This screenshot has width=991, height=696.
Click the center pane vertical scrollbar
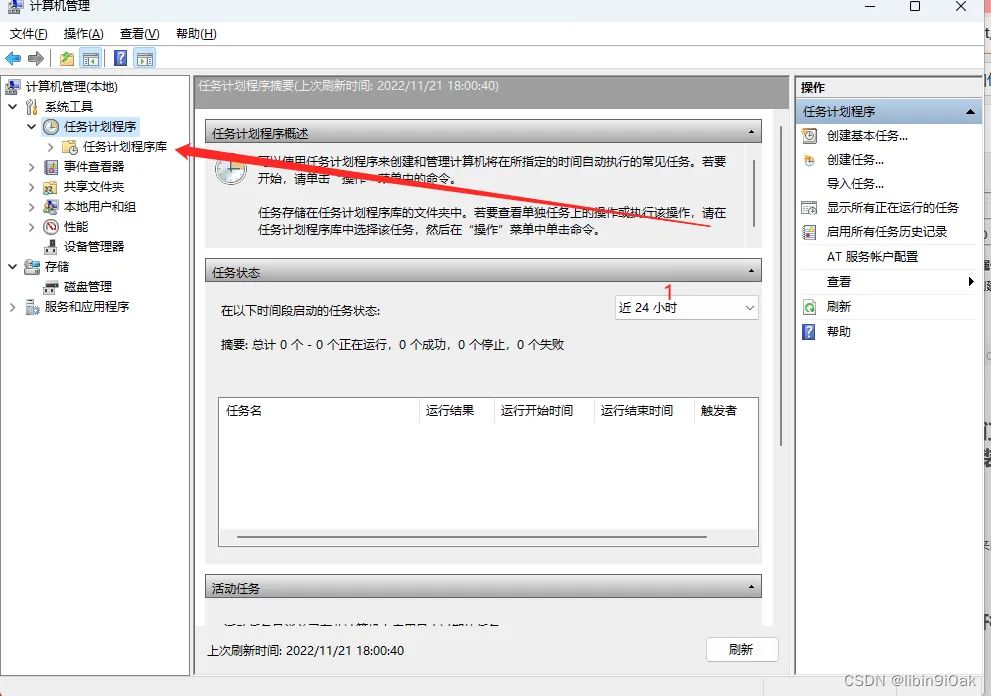click(x=781, y=286)
